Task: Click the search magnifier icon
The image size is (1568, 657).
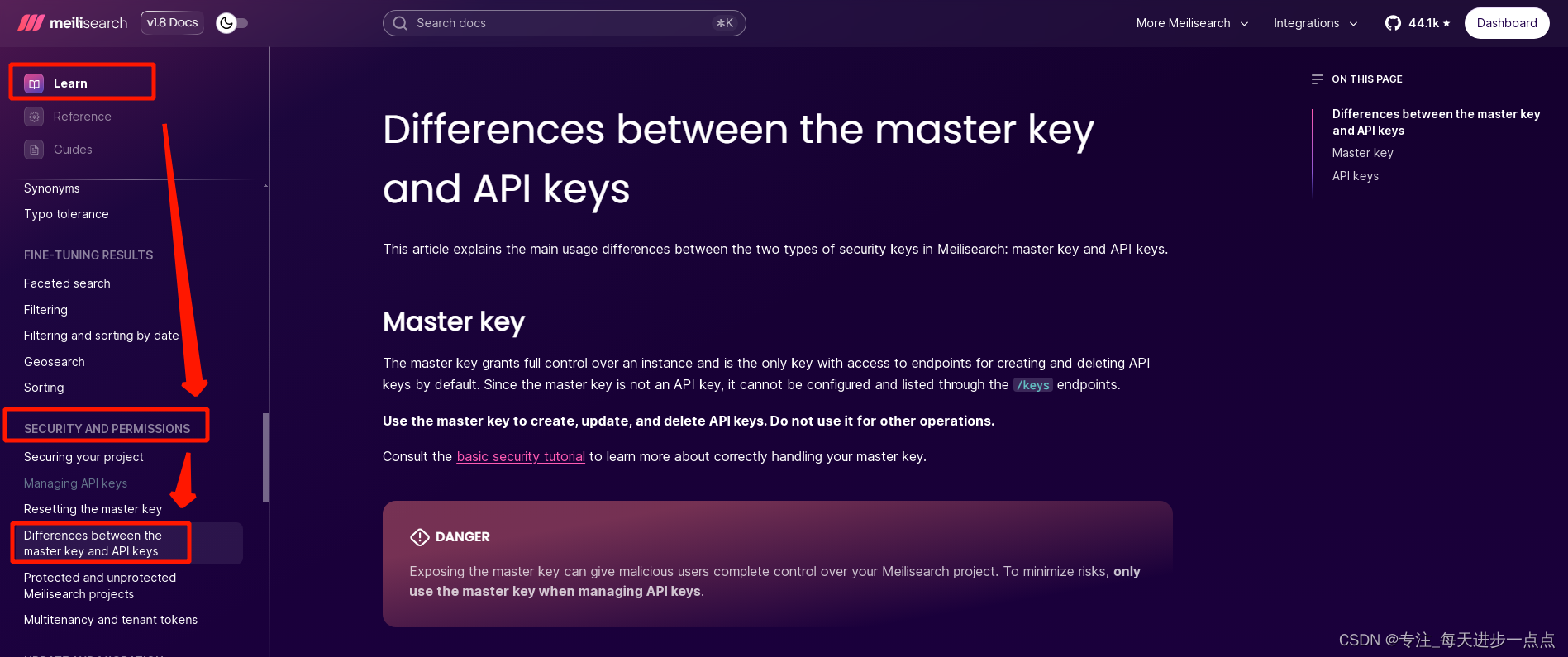Action: [400, 23]
